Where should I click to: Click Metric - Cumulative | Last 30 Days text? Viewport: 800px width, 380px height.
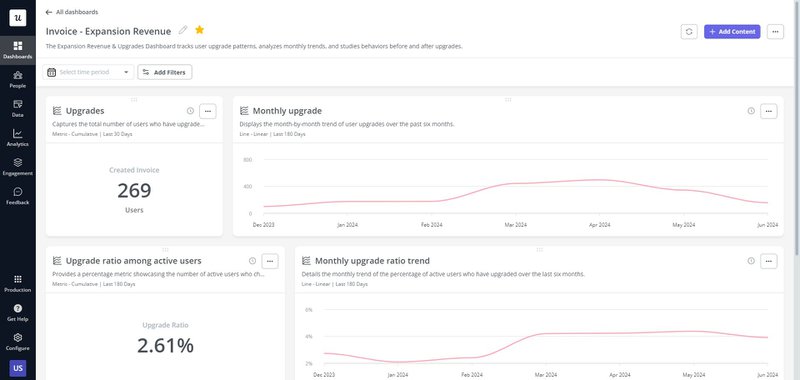tap(92, 134)
